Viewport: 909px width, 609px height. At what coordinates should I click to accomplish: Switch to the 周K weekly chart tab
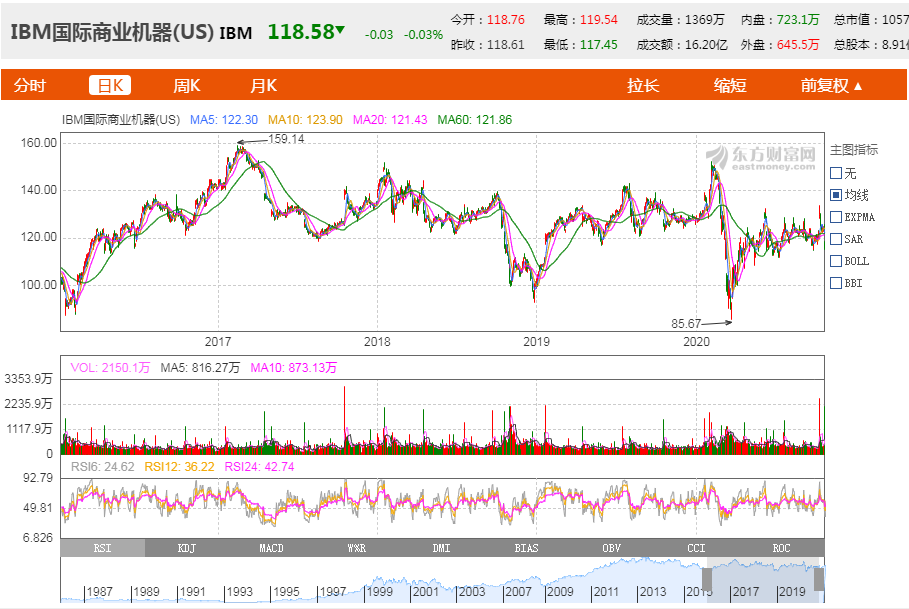tap(188, 85)
